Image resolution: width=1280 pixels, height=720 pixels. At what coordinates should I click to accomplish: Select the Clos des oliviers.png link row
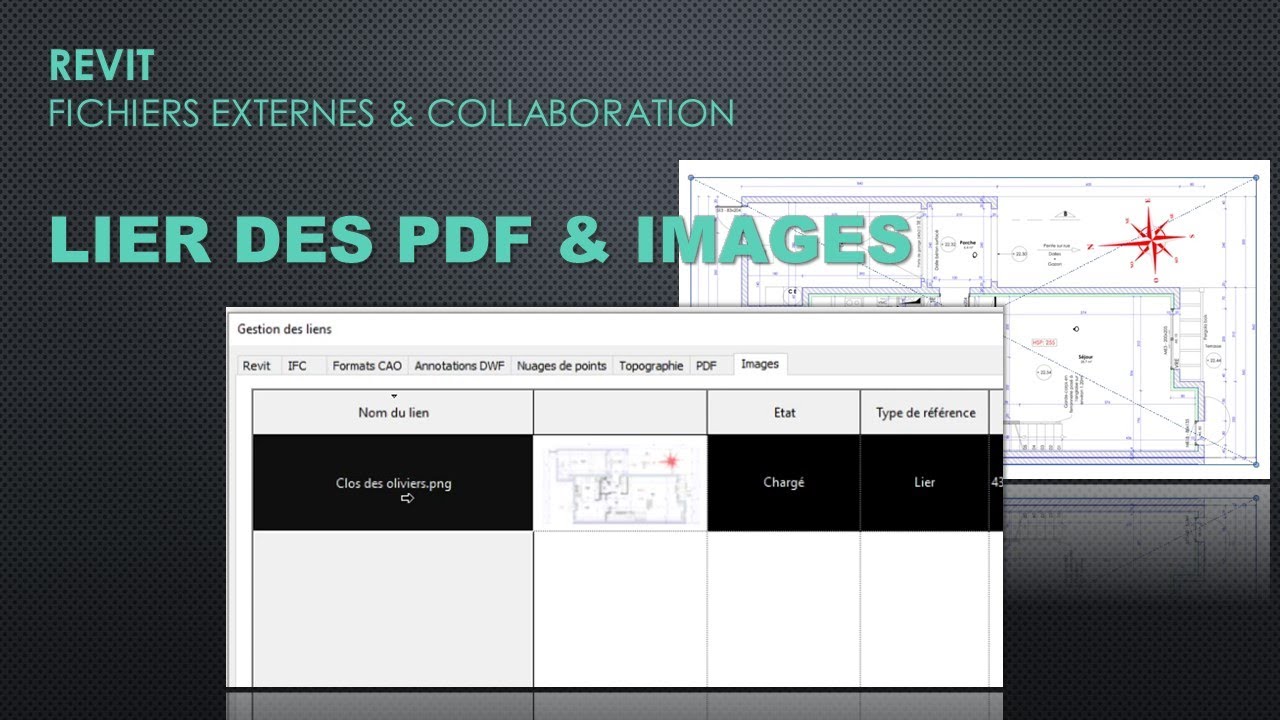pos(627,482)
